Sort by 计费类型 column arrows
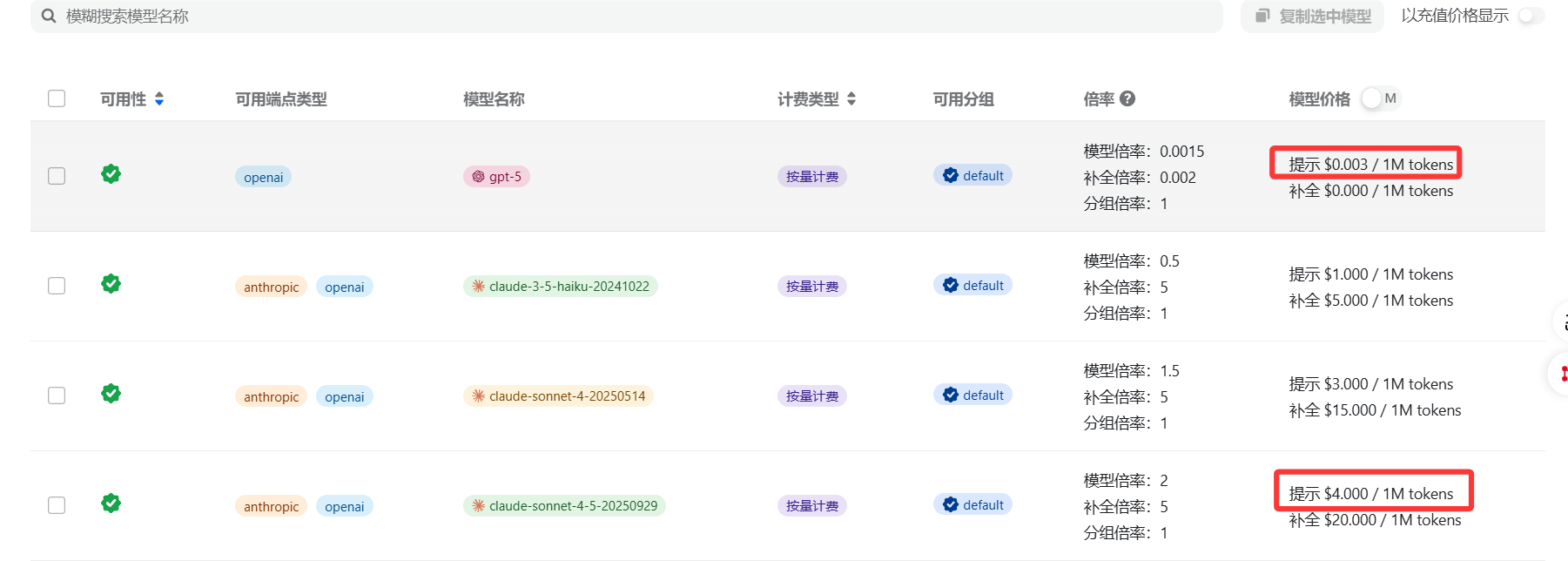The height and width of the screenshot is (561, 1568). pyautogui.click(x=851, y=99)
